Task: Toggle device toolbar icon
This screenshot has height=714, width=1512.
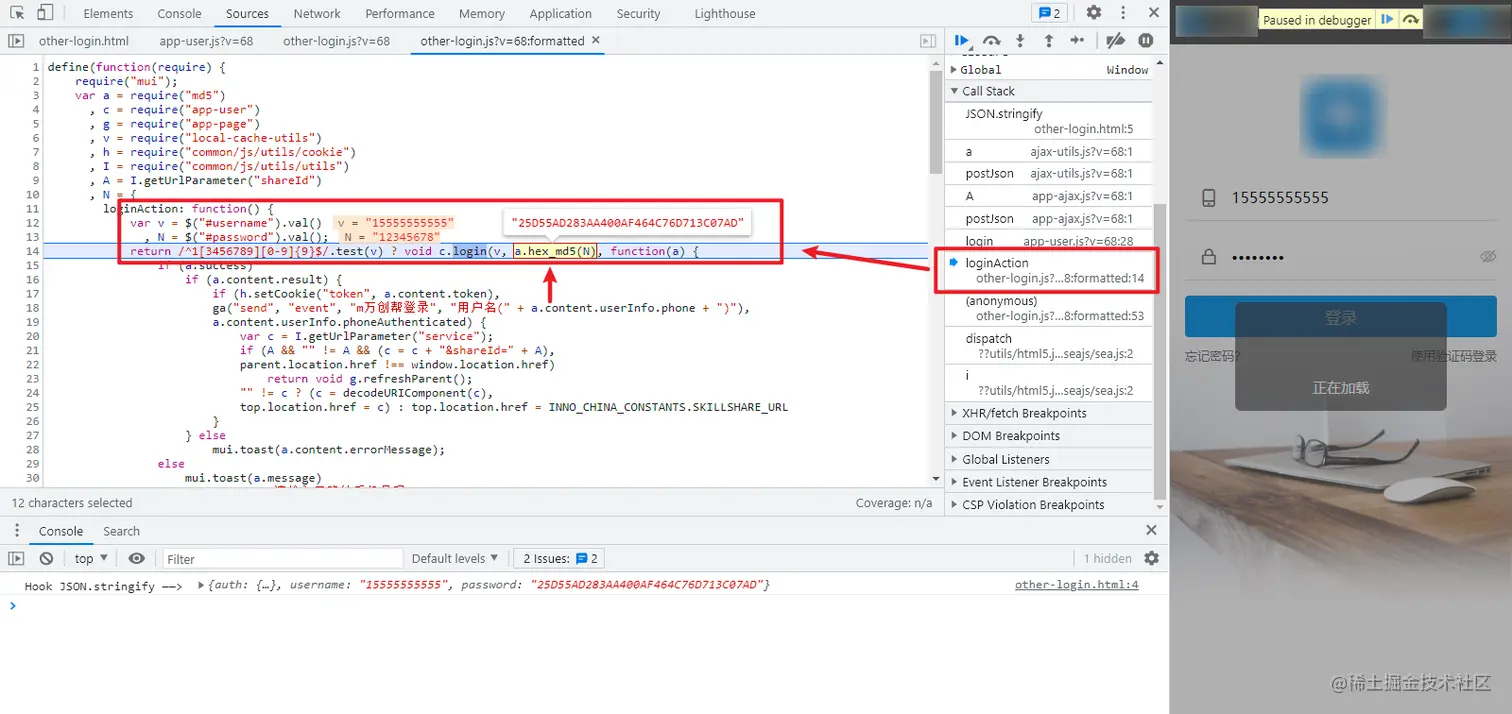Action: 45,13
